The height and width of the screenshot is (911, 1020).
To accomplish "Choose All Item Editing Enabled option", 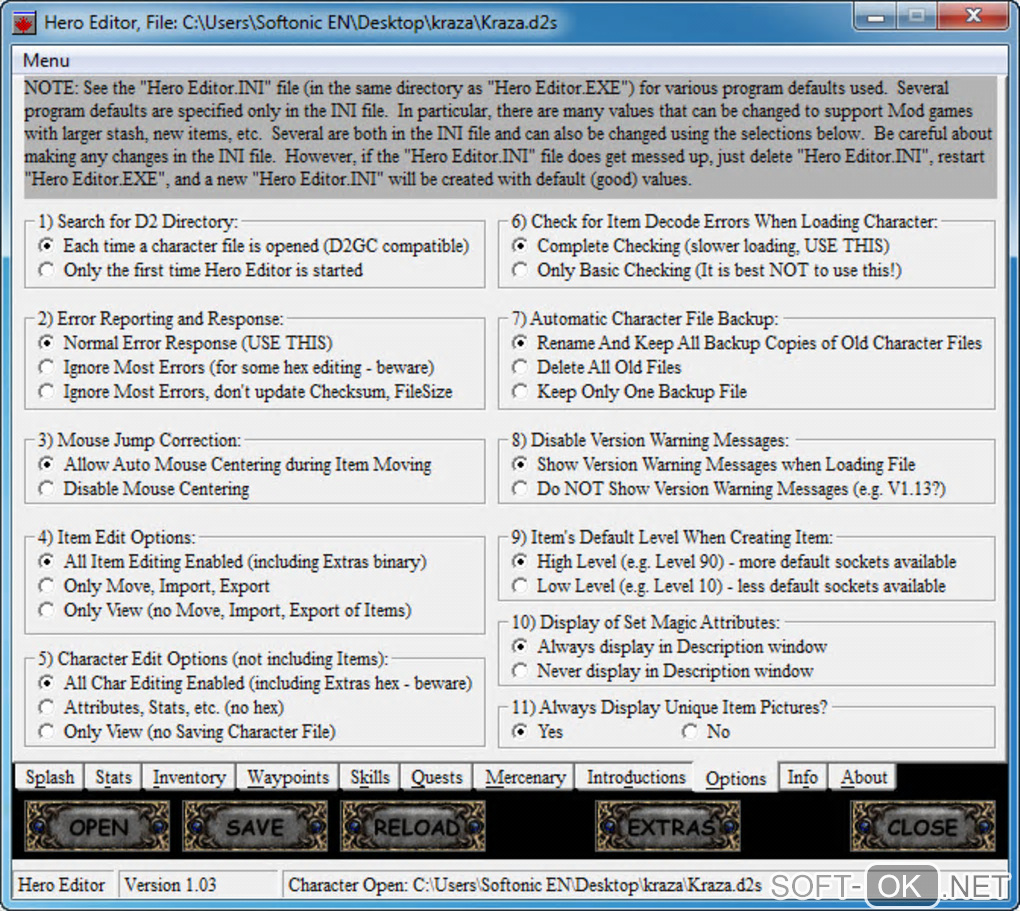I will (232, 562).
